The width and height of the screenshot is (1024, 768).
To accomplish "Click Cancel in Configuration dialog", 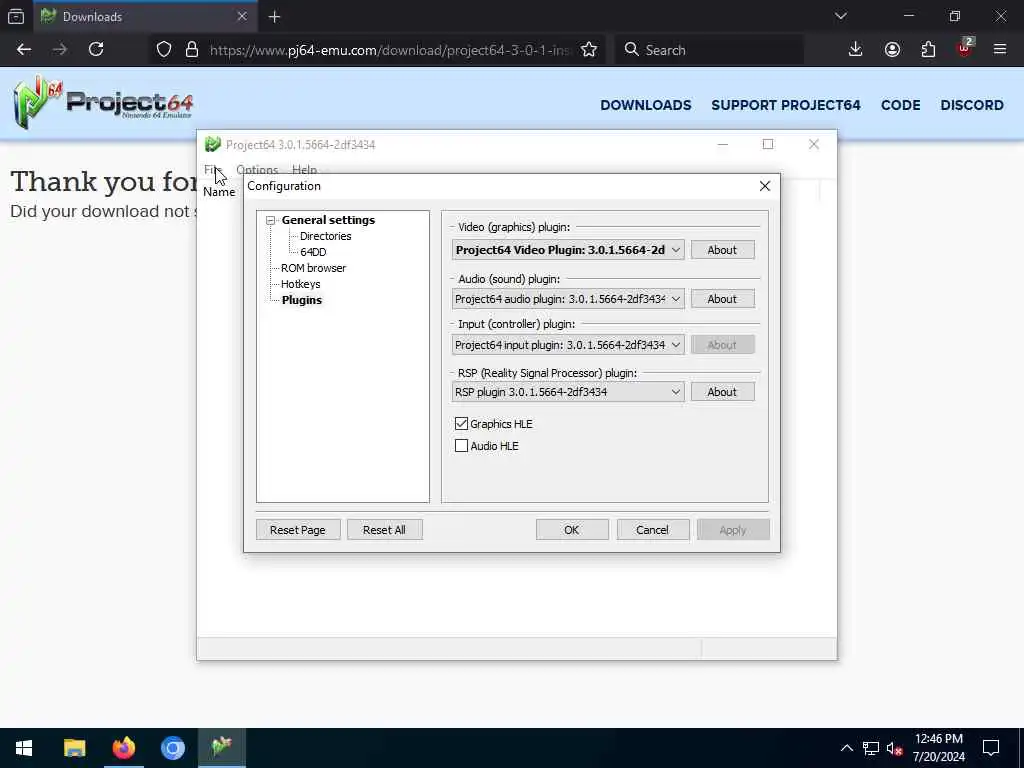I will (x=653, y=530).
